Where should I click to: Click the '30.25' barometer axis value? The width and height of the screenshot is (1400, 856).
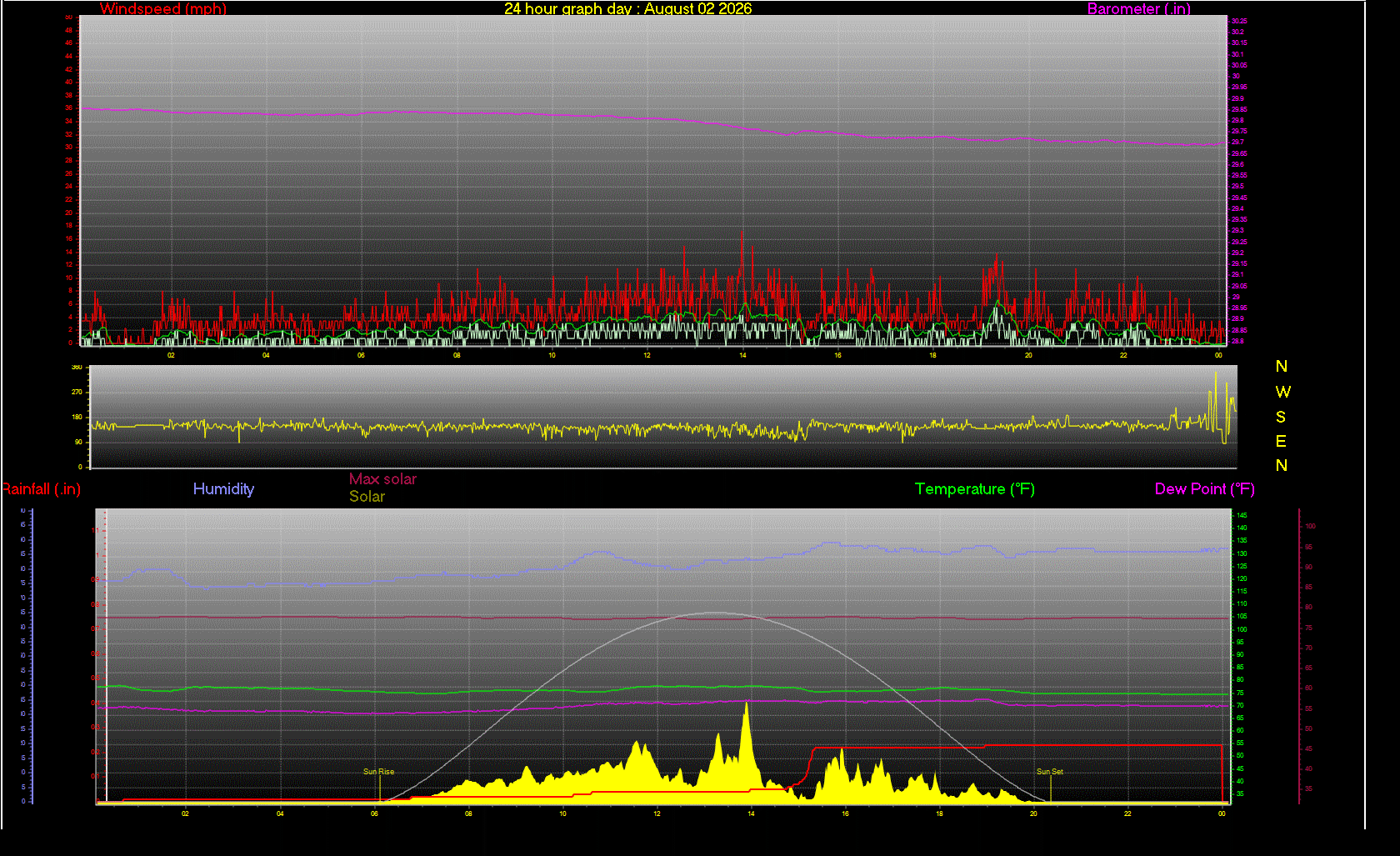tap(1239, 21)
